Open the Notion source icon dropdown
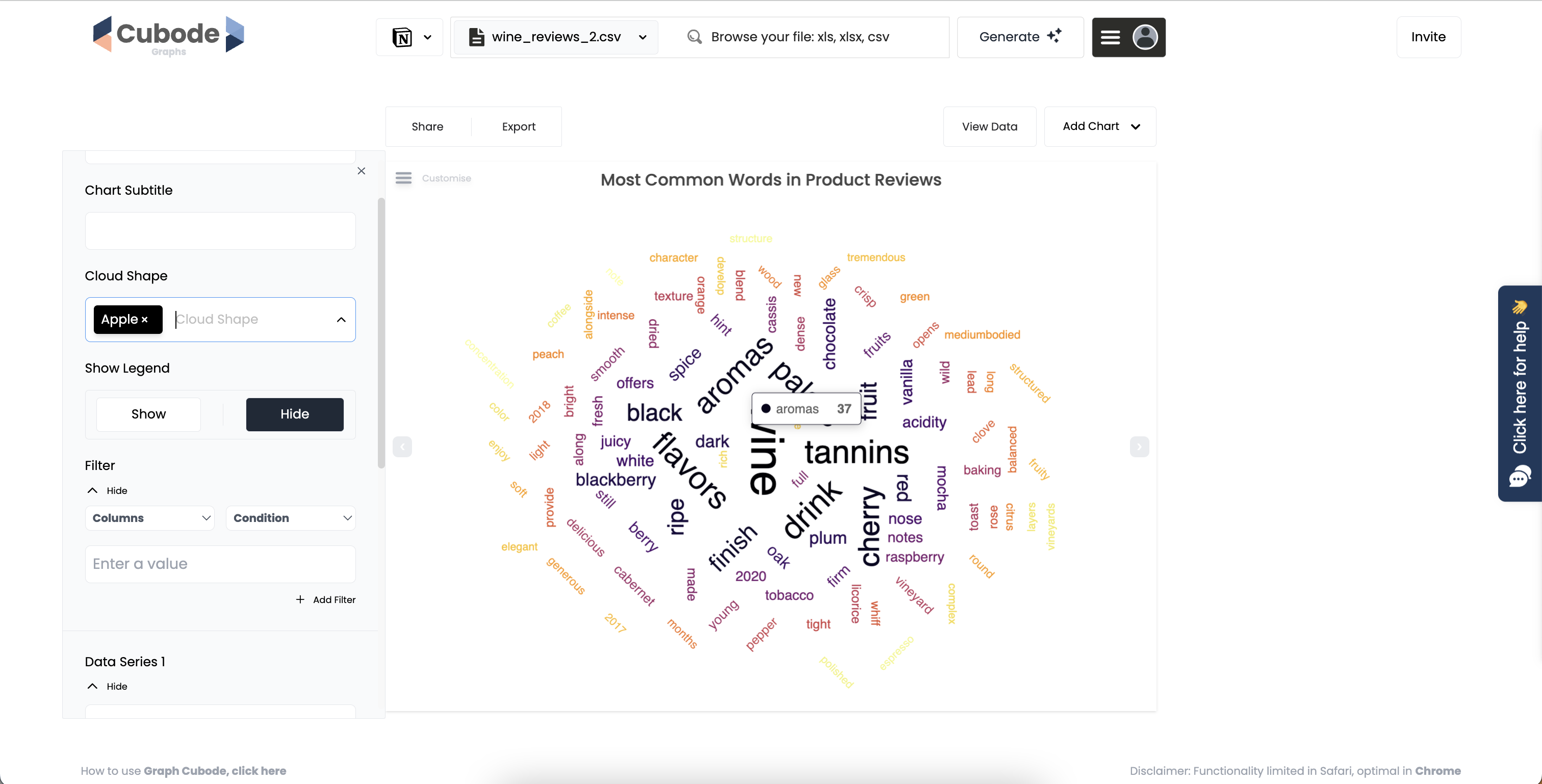This screenshot has height=784, width=1542. click(x=410, y=37)
